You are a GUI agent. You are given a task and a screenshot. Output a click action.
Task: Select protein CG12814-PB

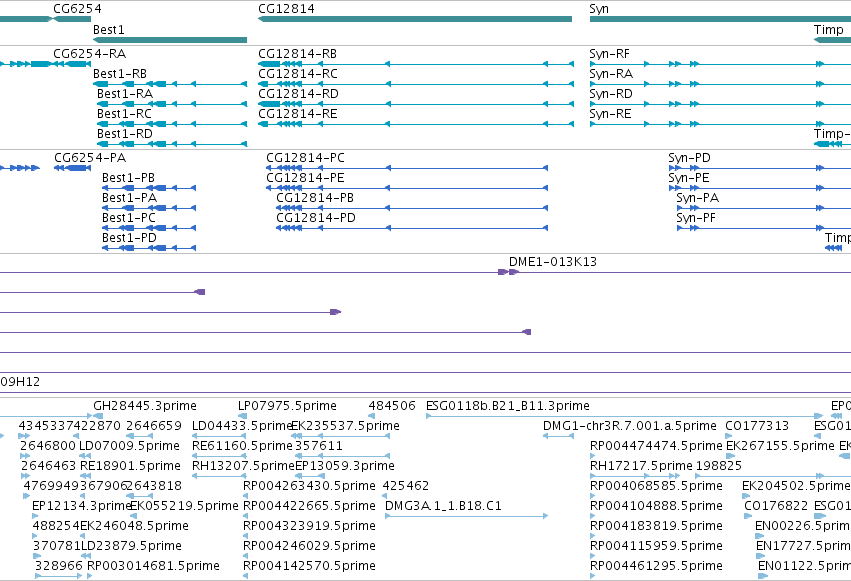pos(412,208)
